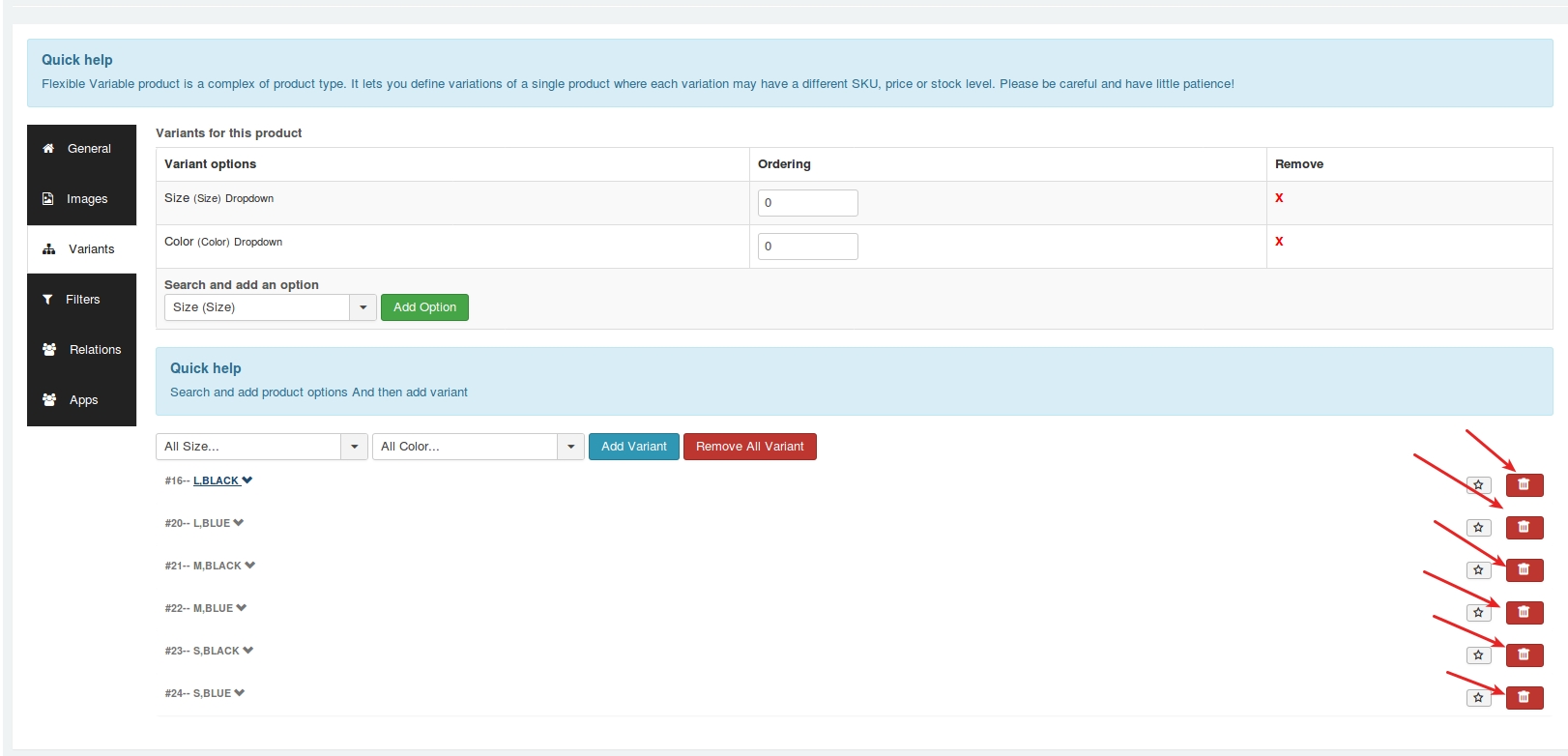This screenshot has width=1568, height=756.
Task: Open the Filters tab
Action: tap(81, 300)
